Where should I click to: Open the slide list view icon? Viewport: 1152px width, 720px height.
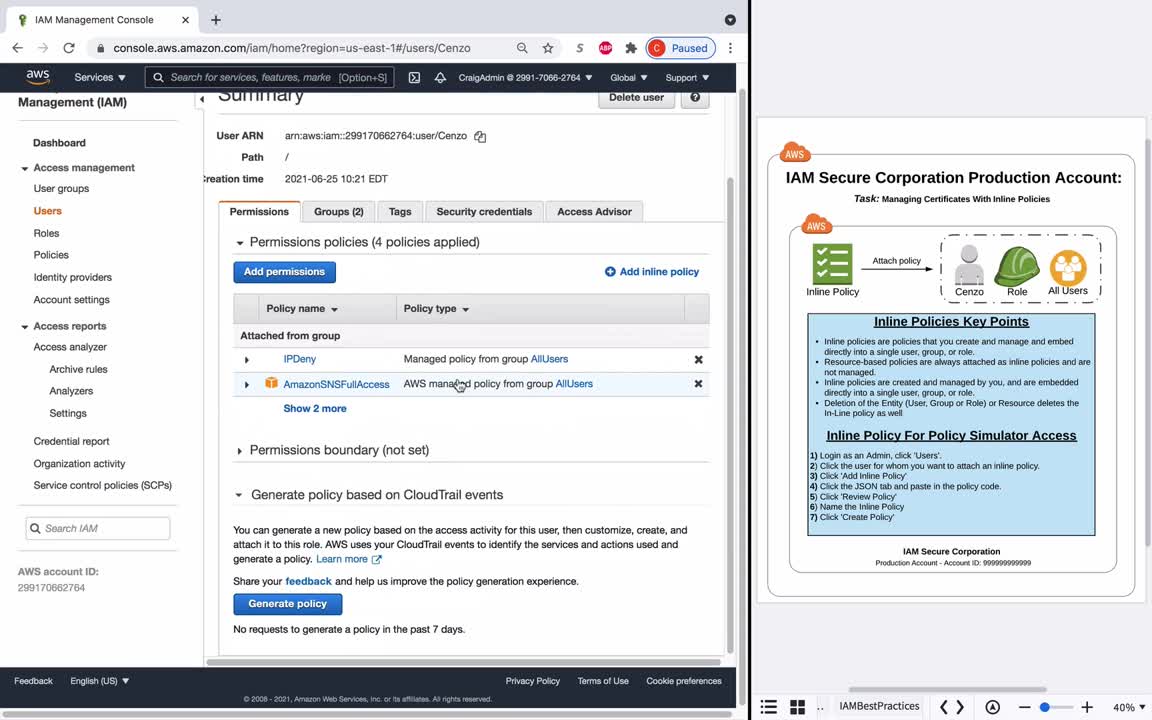pos(768,707)
